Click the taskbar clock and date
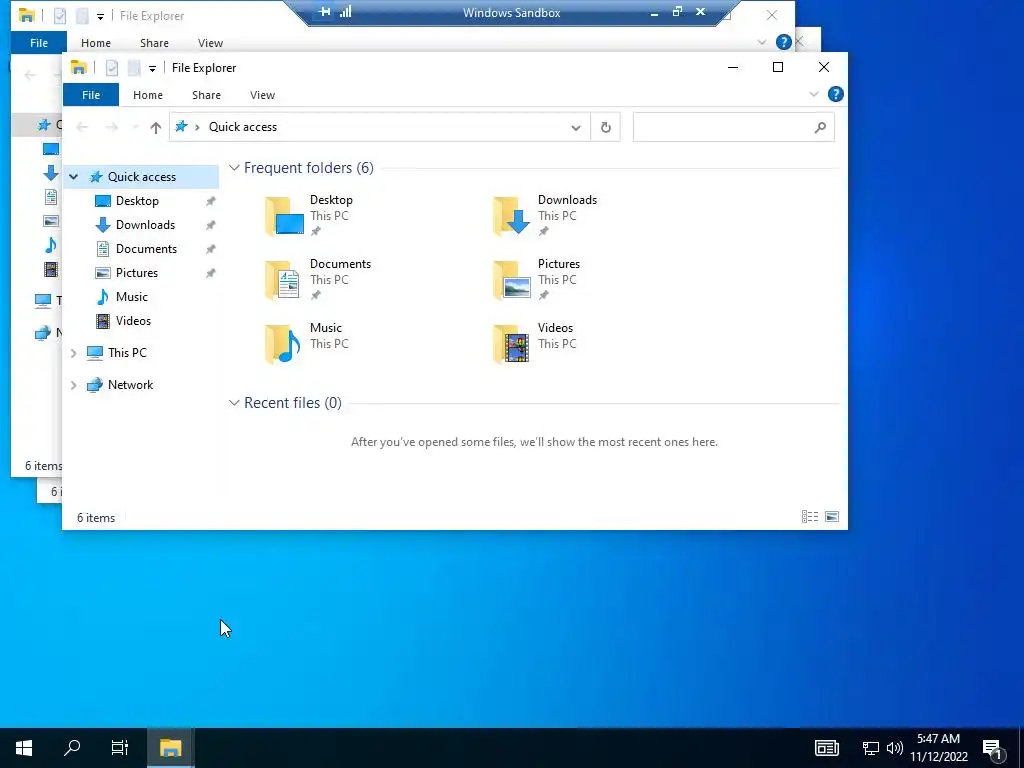Viewport: 1024px width, 768px height. coord(939,748)
